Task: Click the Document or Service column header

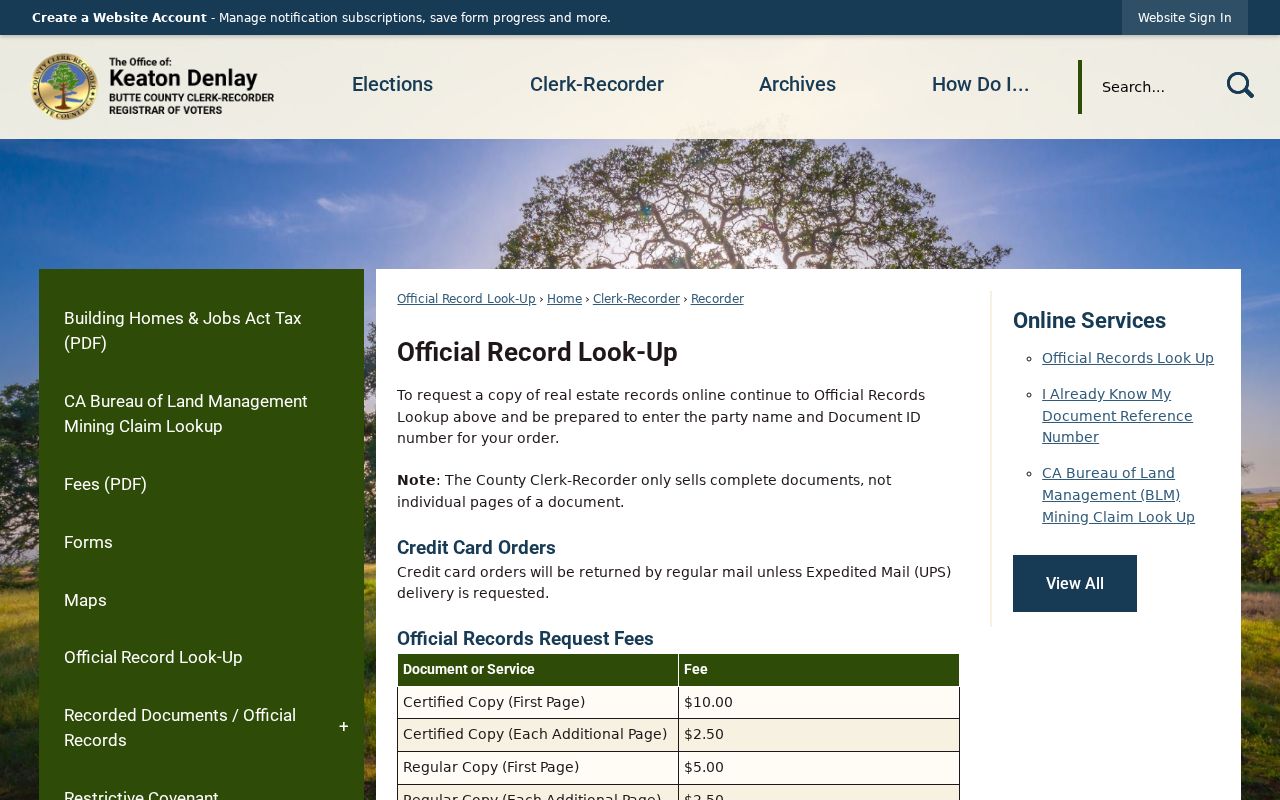Action: [x=538, y=670]
